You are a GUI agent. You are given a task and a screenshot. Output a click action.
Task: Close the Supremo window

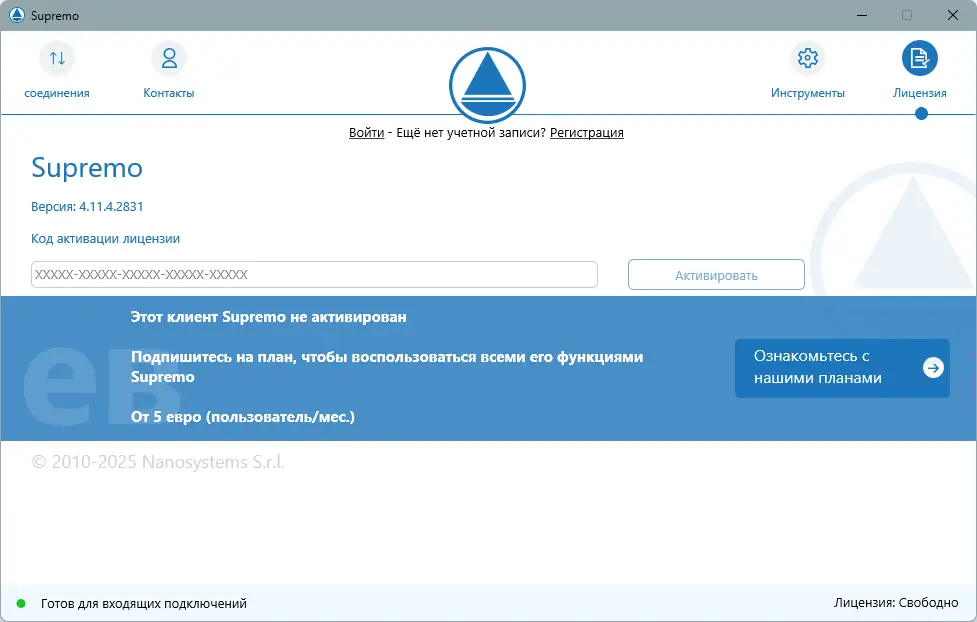coord(953,15)
